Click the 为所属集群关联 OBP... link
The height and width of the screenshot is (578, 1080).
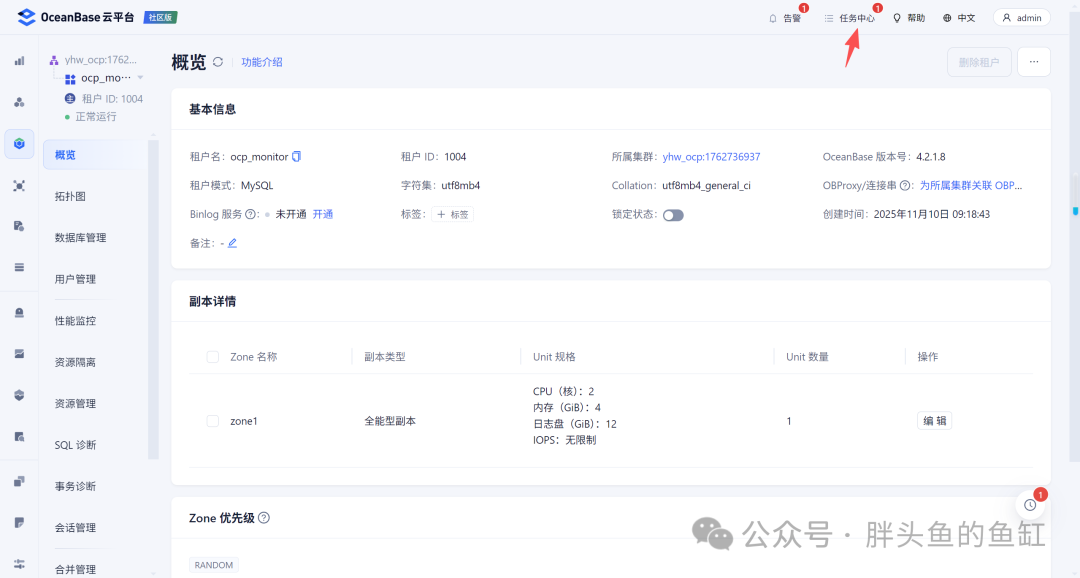(x=971, y=185)
